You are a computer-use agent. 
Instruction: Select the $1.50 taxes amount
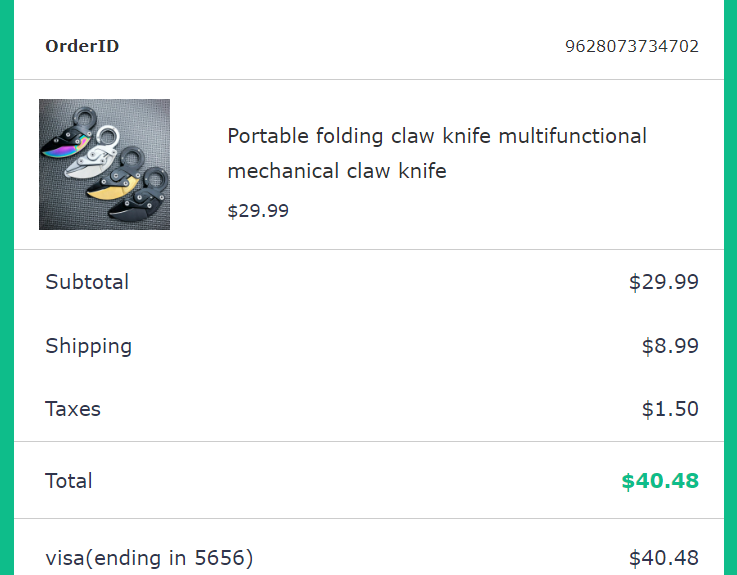tap(670, 409)
